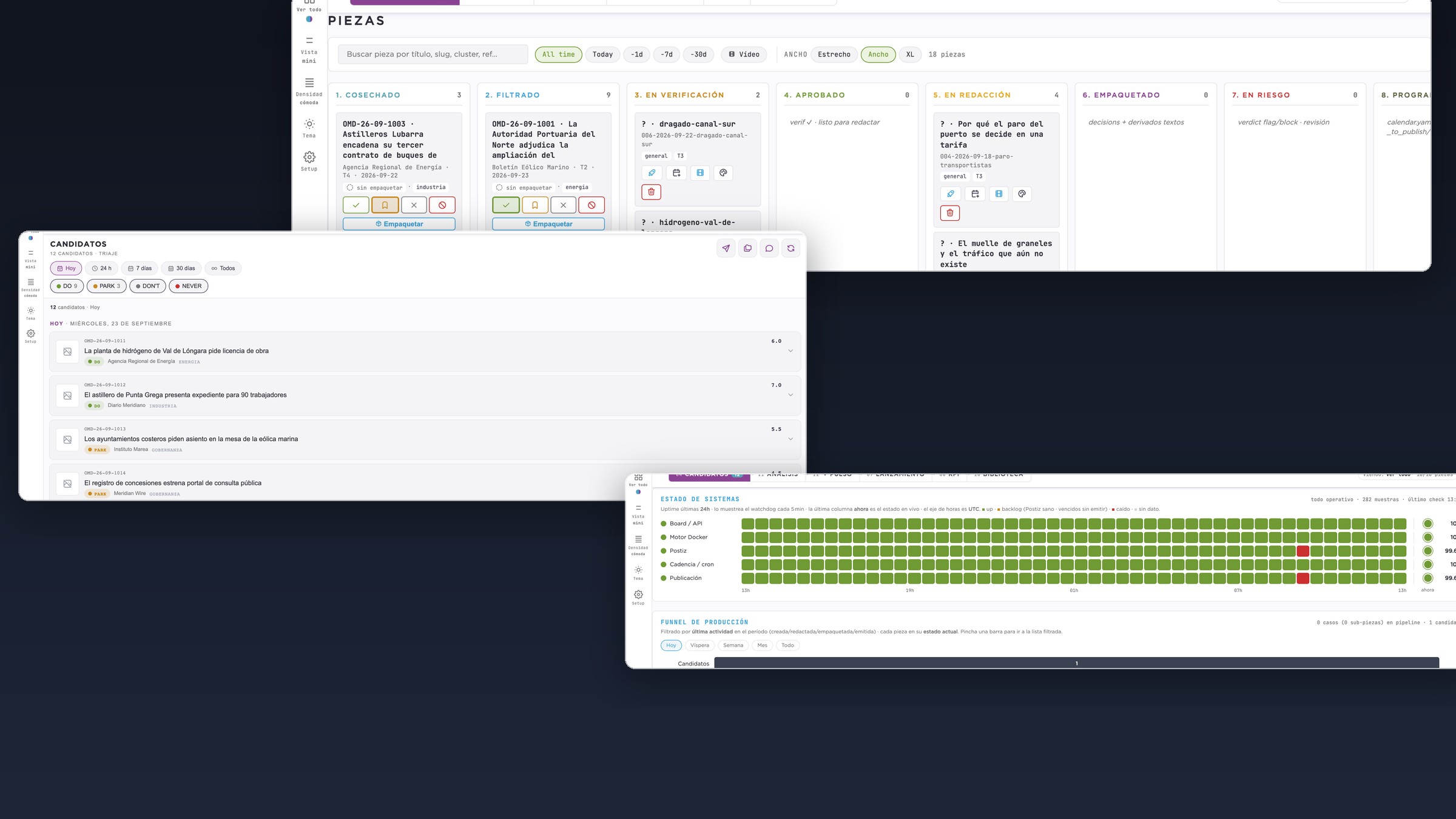Choose Todo in Funnel de Producción
Viewport: 1456px width, 819px height.
pyautogui.click(x=787, y=645)
